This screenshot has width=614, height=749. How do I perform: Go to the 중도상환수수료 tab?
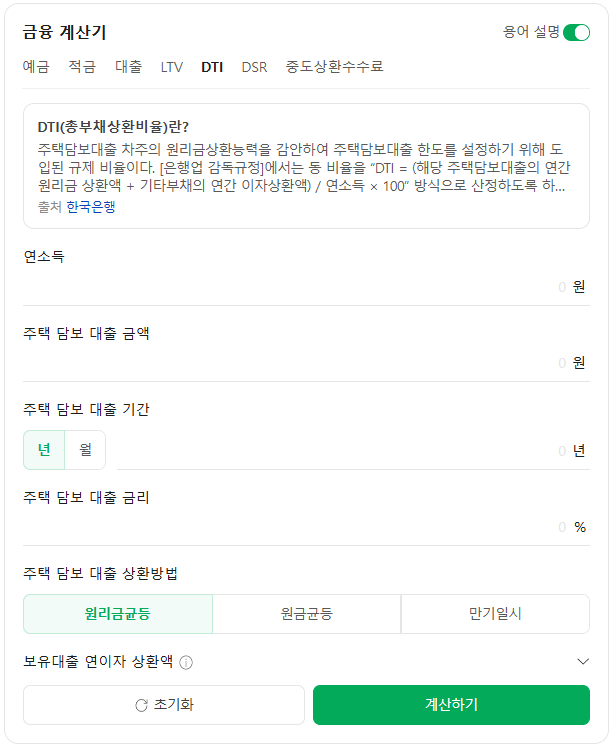click(x=334, y=67)
